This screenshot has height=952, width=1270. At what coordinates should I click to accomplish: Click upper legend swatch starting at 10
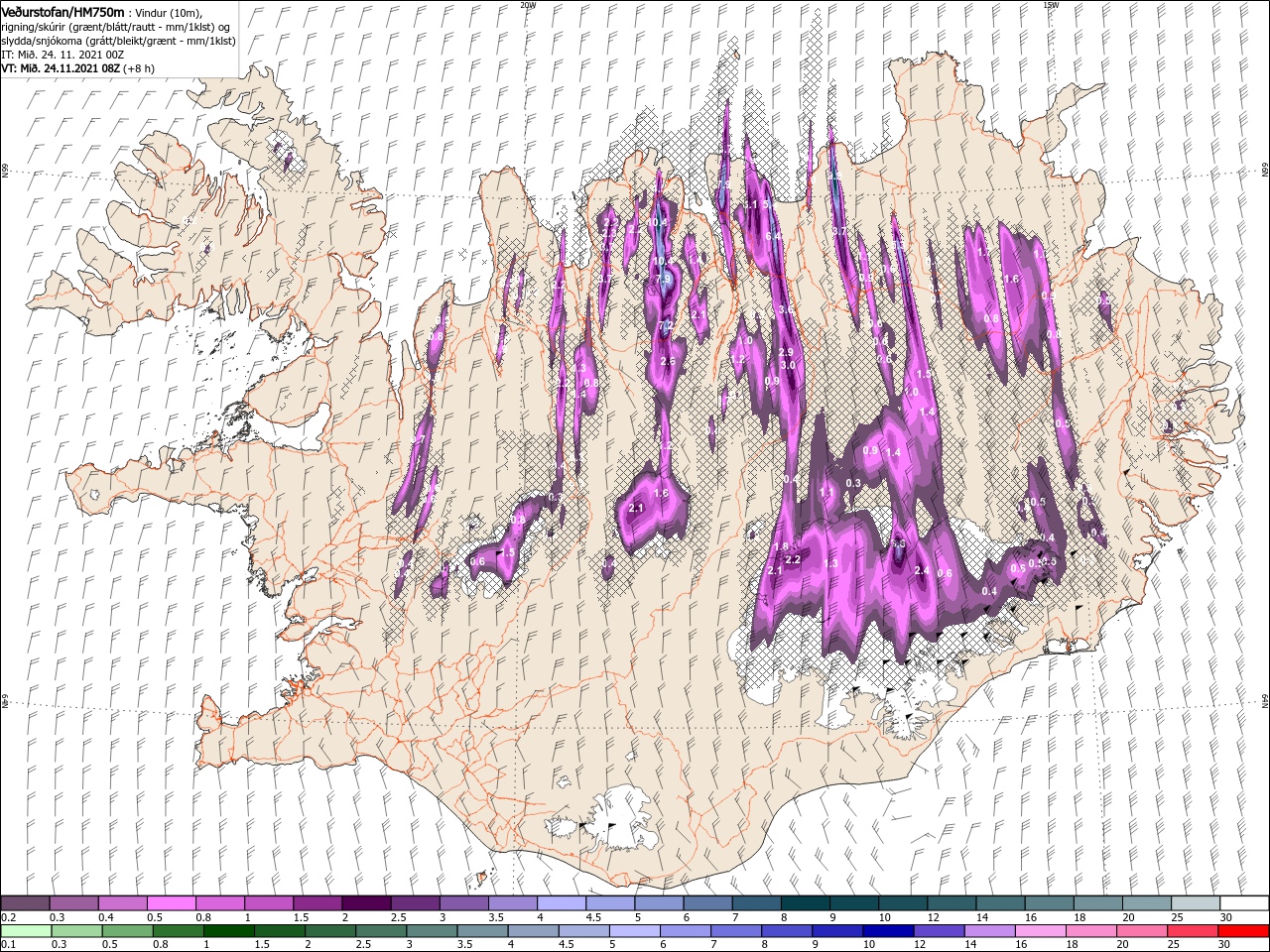click(902, 902)
